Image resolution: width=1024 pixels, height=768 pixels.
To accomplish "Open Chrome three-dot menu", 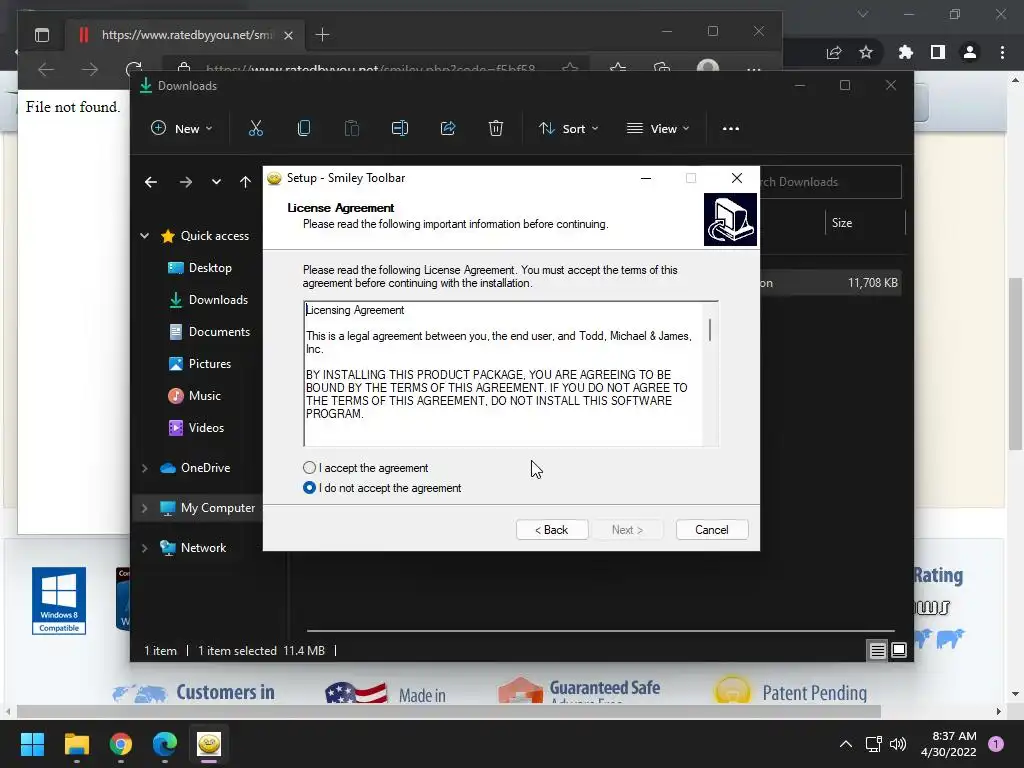I will click(x=1002, y=52).
